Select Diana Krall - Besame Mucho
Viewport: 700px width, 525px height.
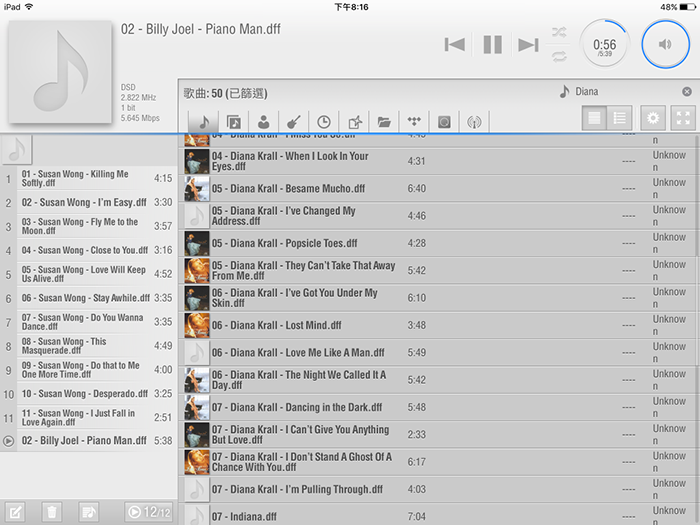pos(438,188)
